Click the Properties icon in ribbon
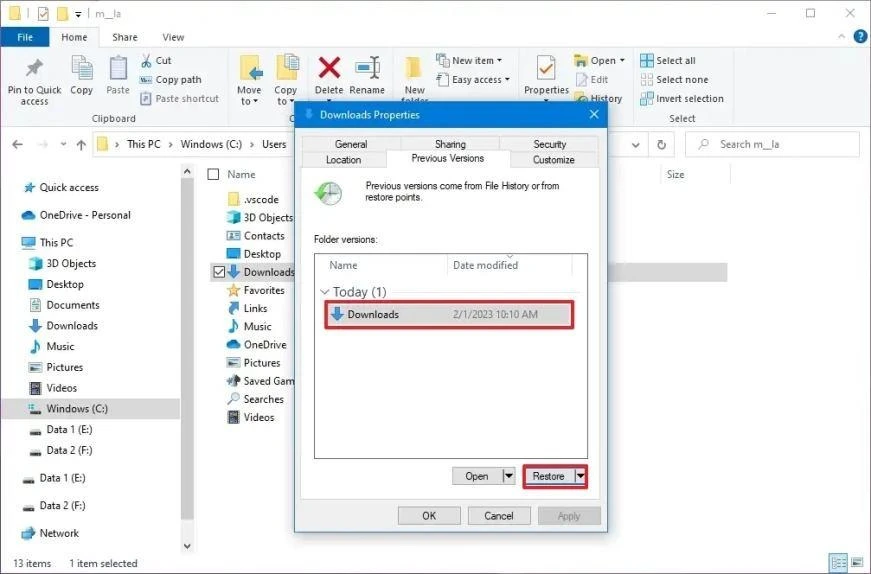 pyautogui.click(x=546, y=68)
